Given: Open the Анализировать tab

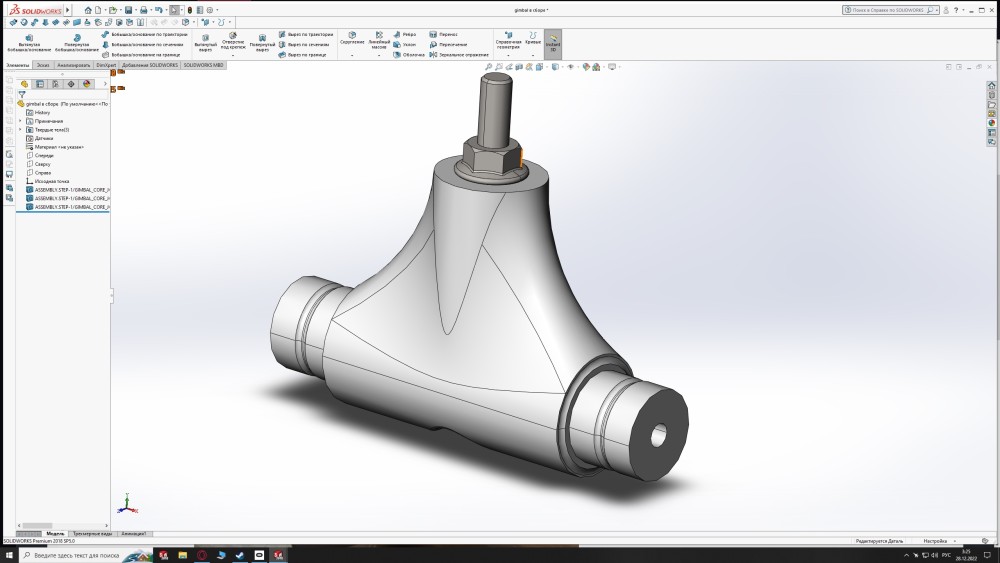Looking at the screenshot, I should coord(74,65).
